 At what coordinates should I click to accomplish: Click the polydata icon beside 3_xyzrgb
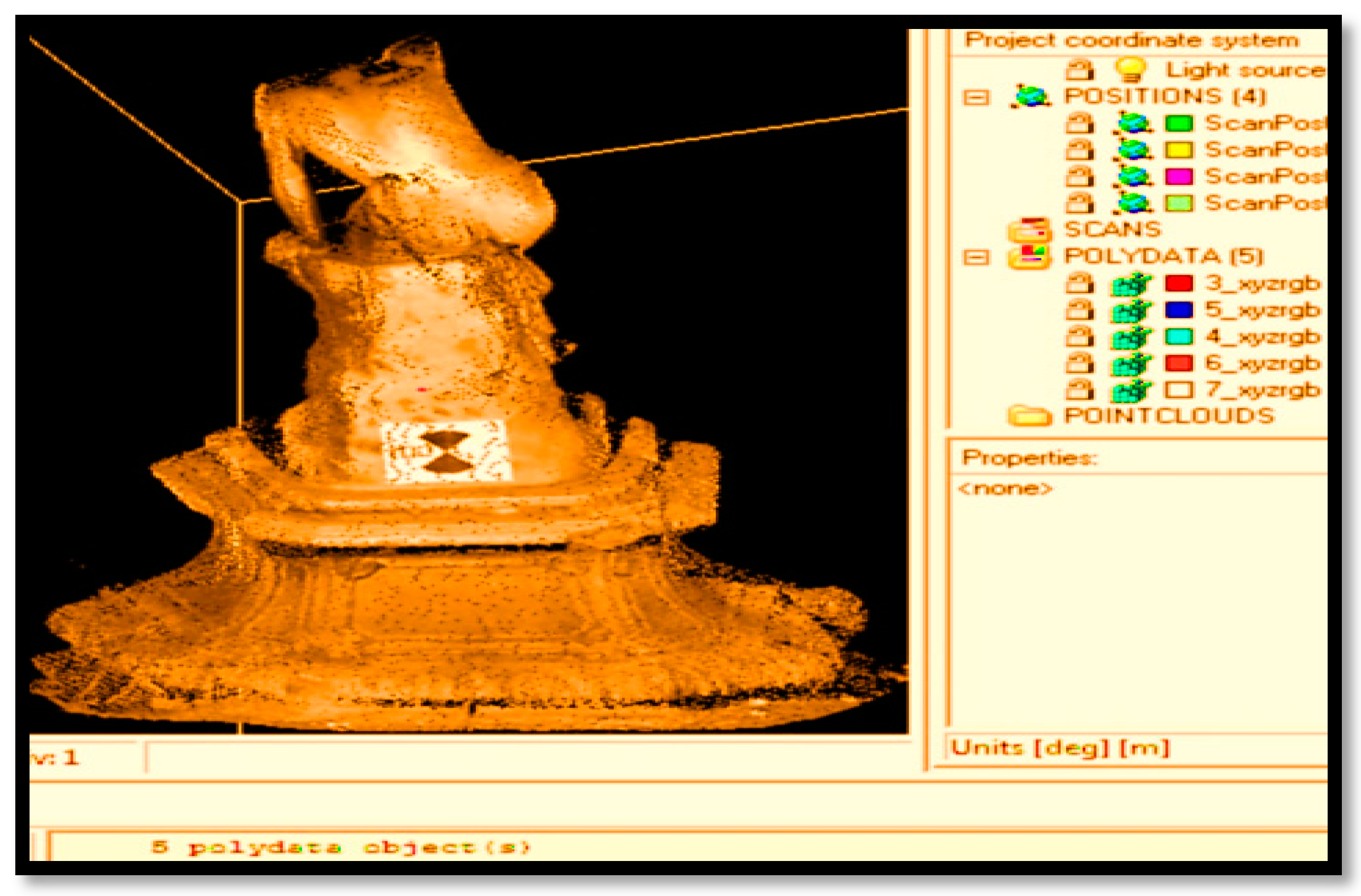pos(1131,283)
